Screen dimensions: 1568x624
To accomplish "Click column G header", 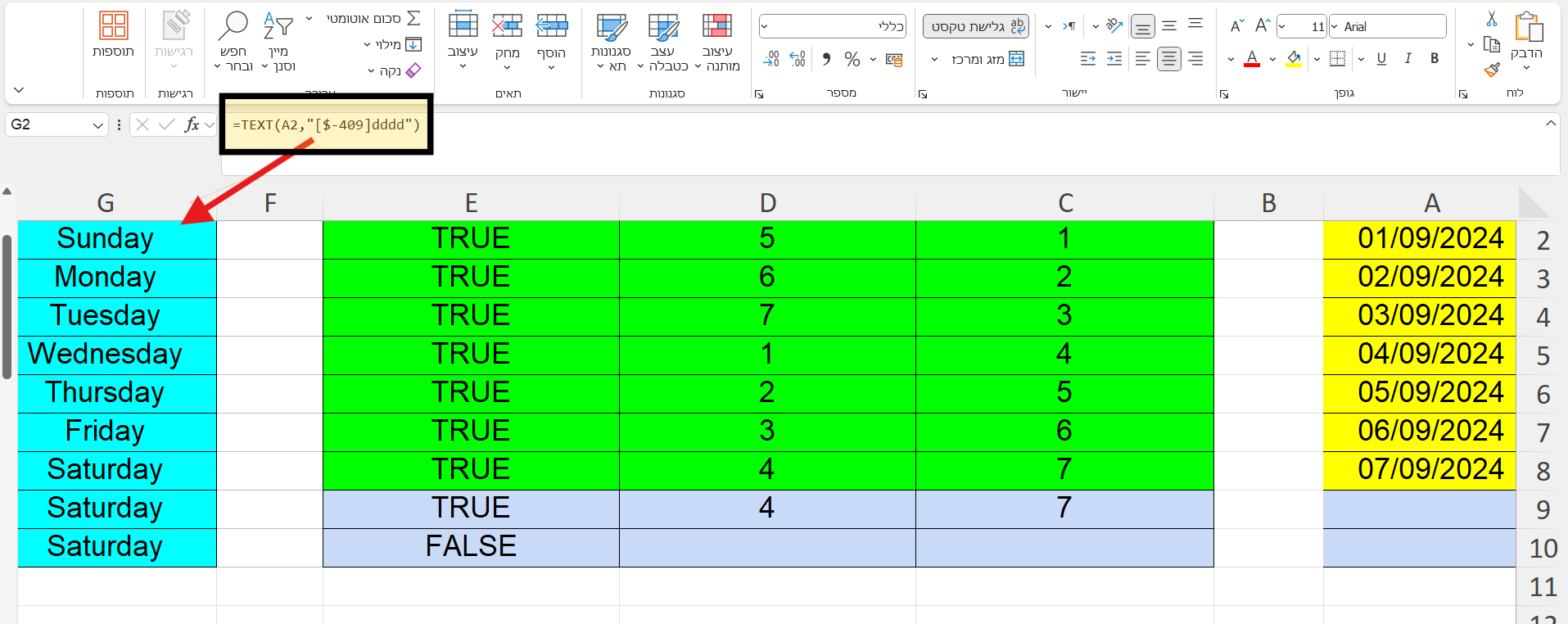I will click(x=106, y=202).
